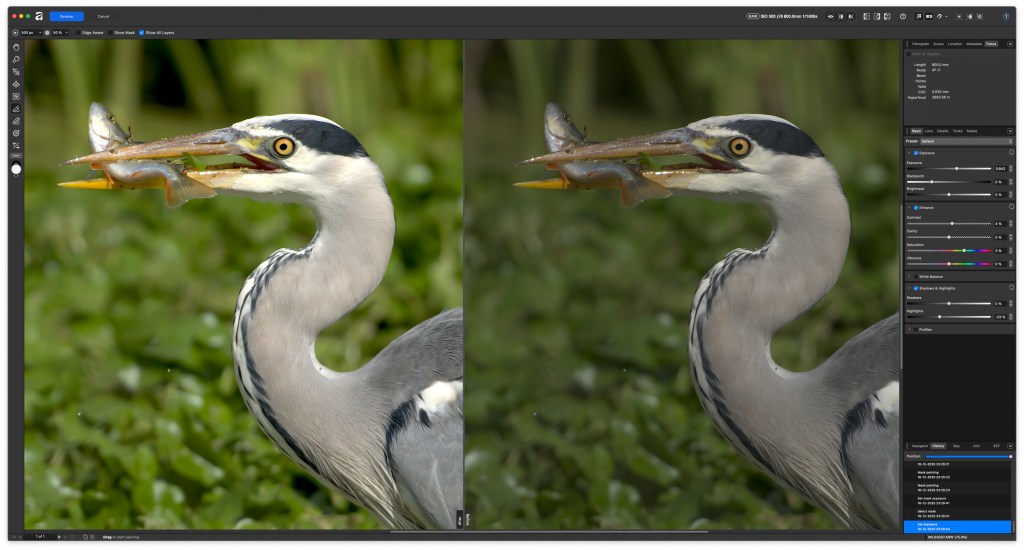
Task: Click the clock-shaped icon in the top toolbar
Action: coord(903,16)
